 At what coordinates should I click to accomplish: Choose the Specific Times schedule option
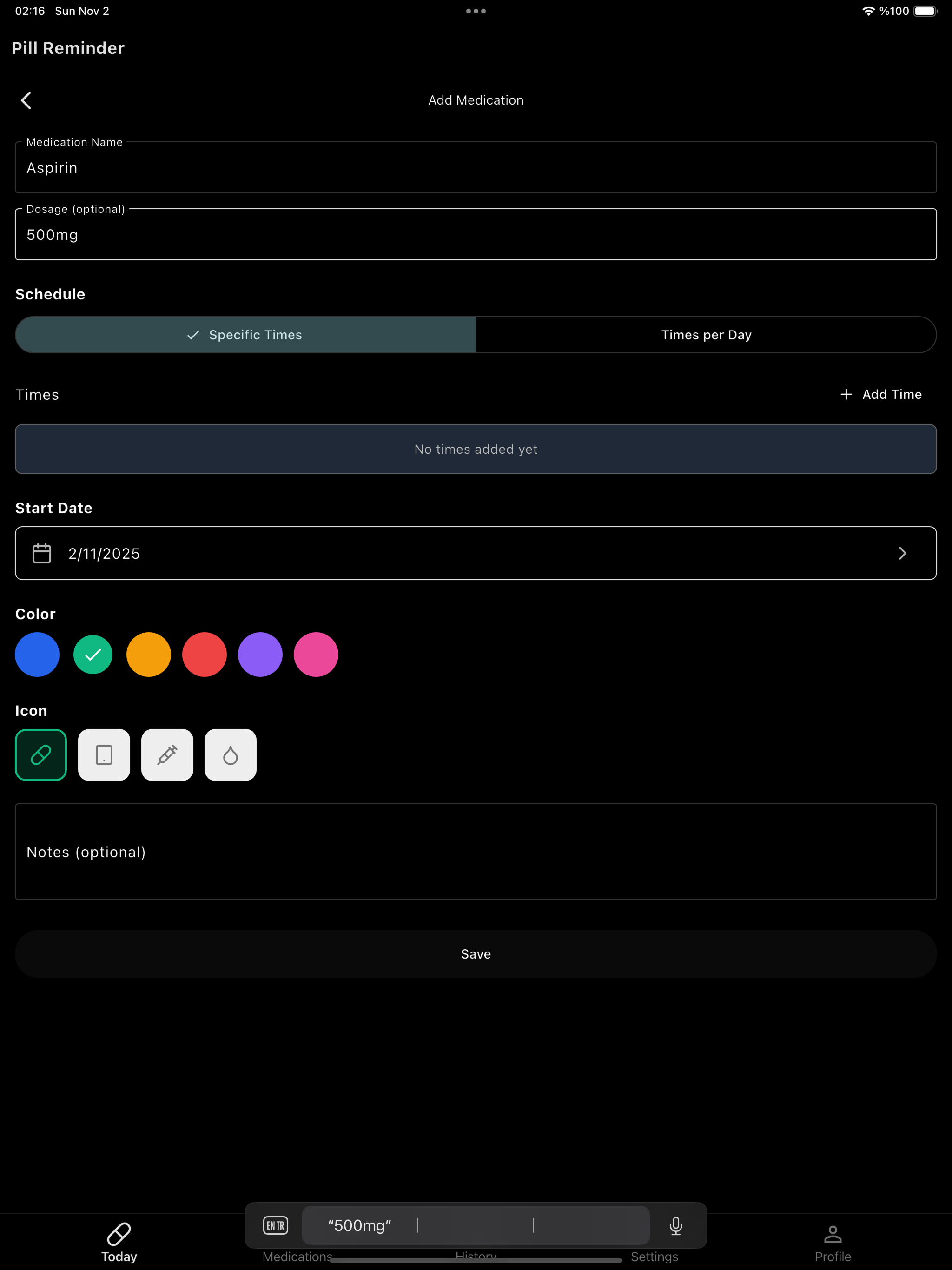pos(246,335)
